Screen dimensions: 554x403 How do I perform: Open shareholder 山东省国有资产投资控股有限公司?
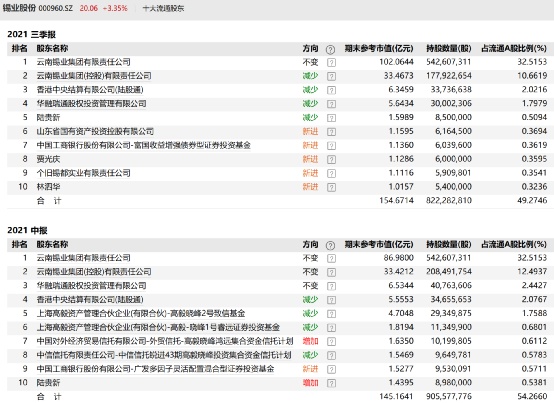(95, 132)
